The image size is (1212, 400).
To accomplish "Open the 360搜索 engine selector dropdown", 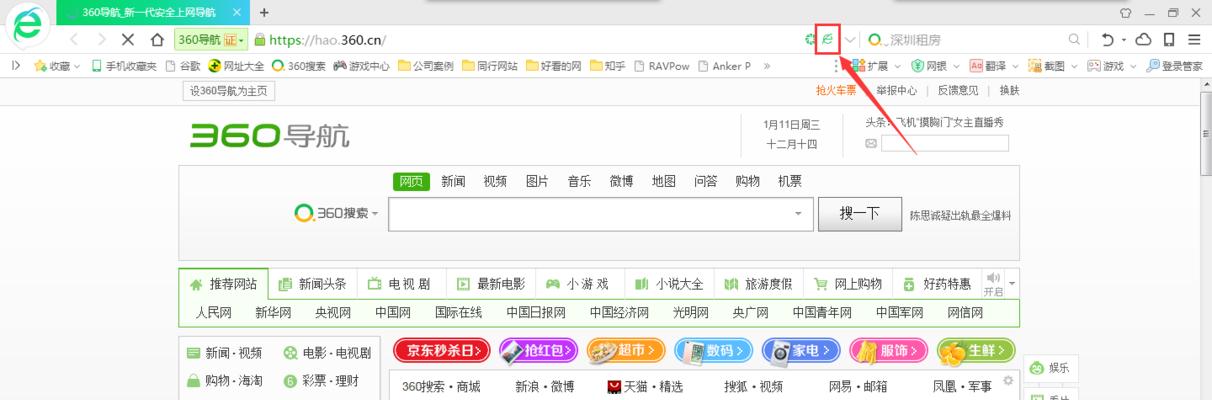I will [x=337, y=214].
